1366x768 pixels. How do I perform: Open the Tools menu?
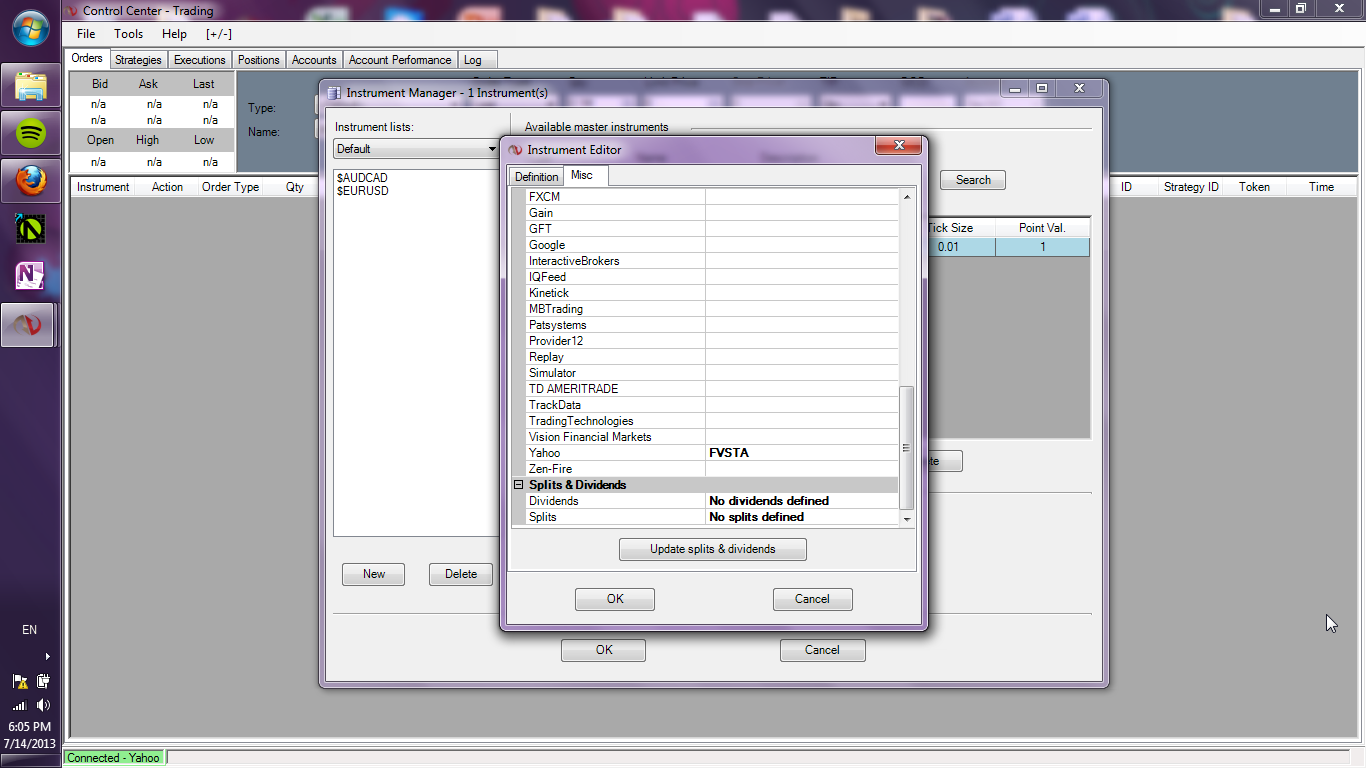tap(129, 34)
